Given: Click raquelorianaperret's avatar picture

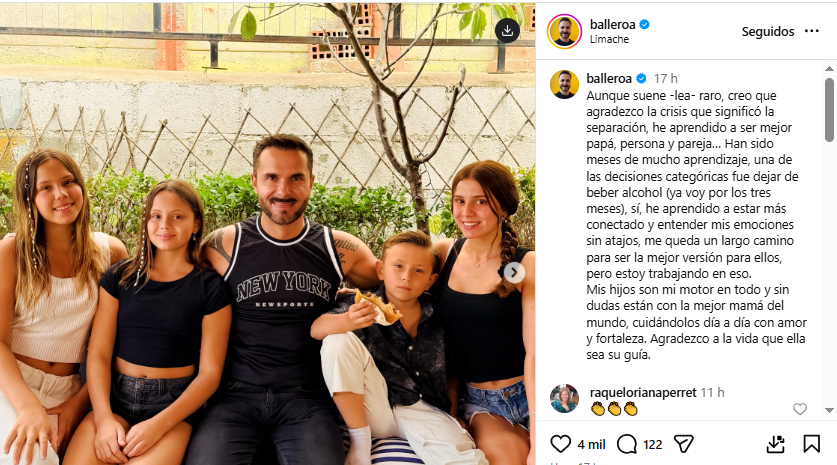Looking at the screenshot, I should click(564, 398).
